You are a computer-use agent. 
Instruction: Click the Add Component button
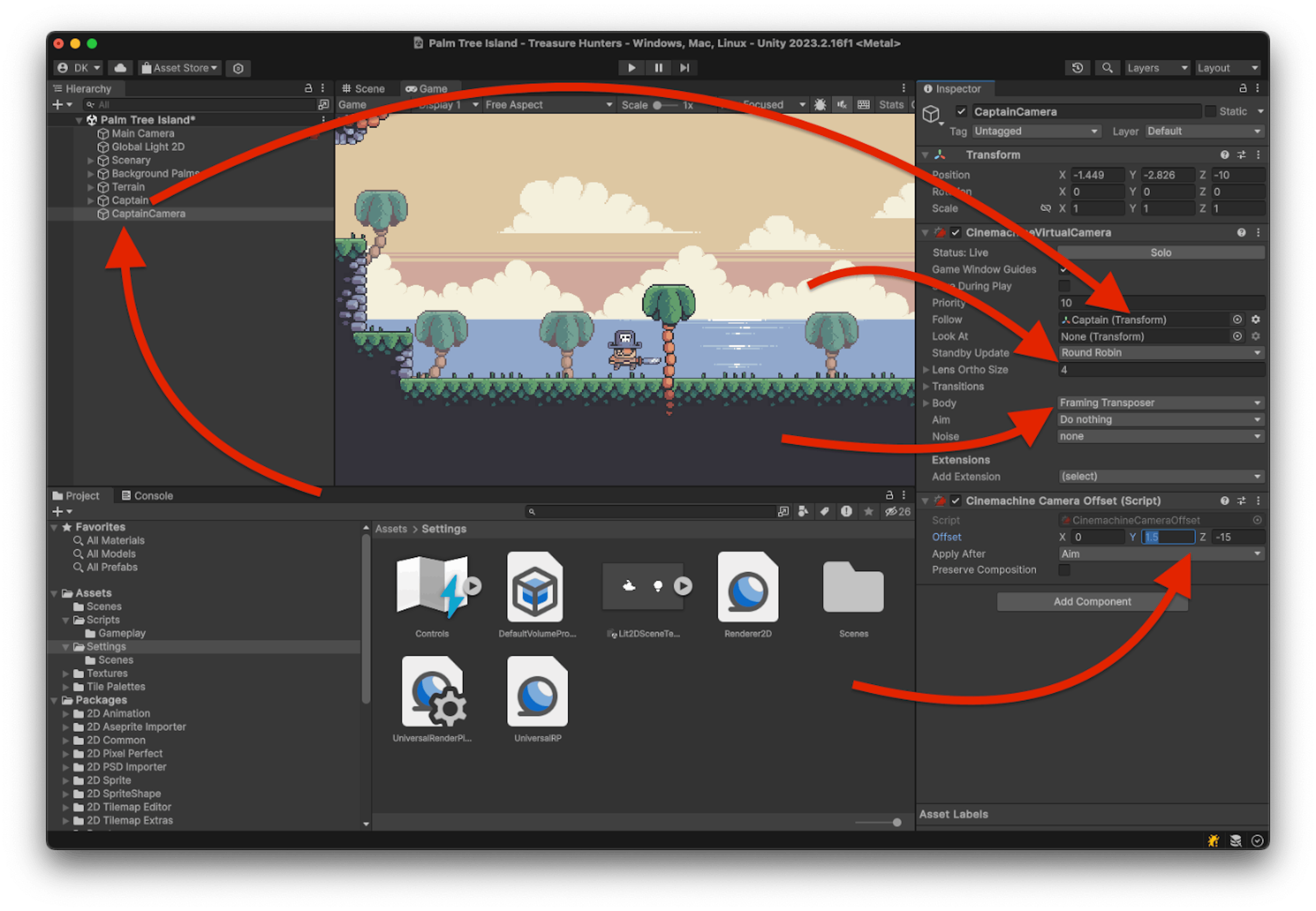tap(1092, 602)
